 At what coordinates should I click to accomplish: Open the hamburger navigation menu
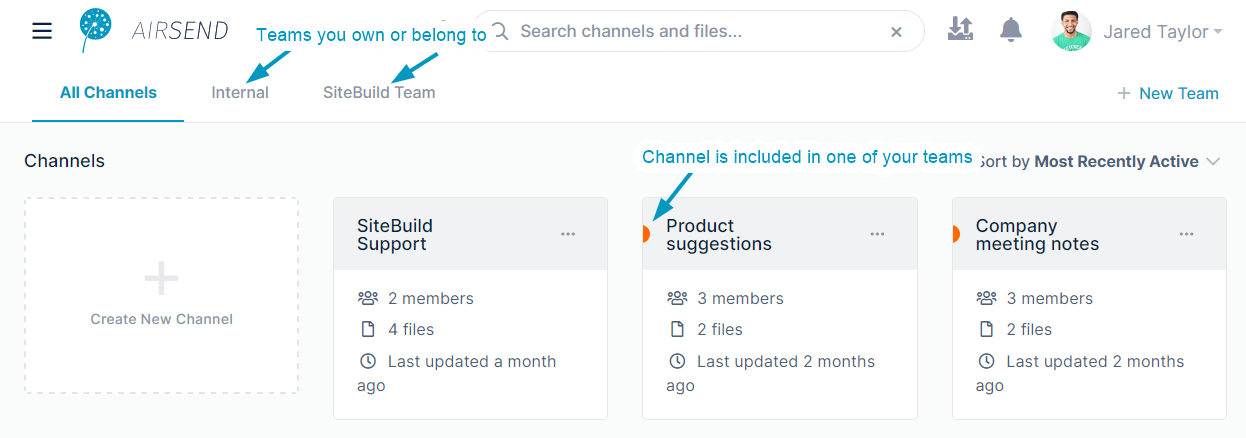[x=42, y=31]
